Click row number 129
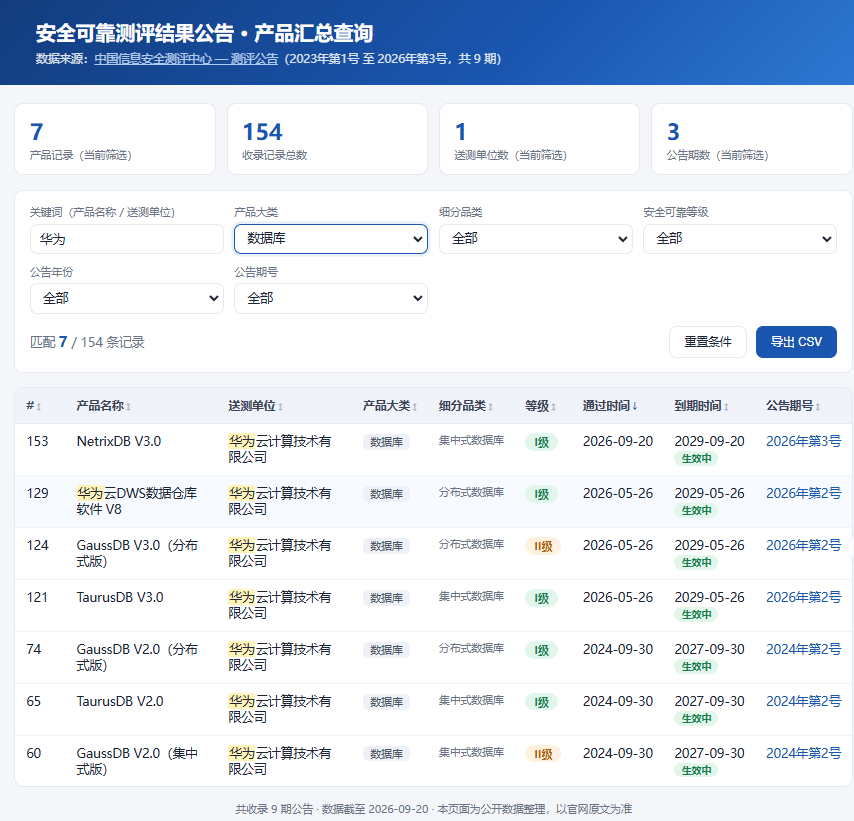The height and width of the screenshot is (821, 854). (38, 493)
